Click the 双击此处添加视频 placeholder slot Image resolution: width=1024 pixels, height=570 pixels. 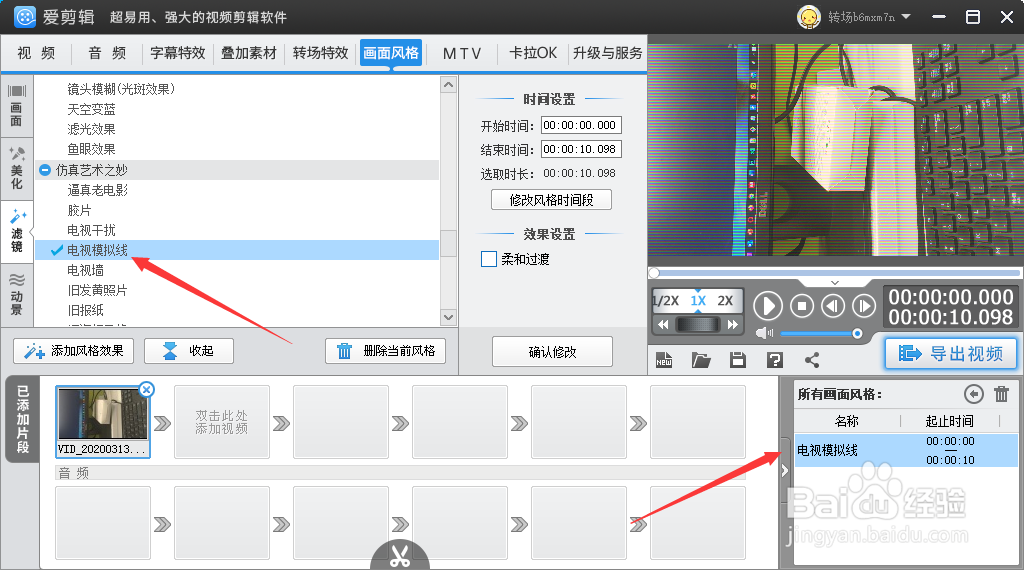tap(221, 422)
